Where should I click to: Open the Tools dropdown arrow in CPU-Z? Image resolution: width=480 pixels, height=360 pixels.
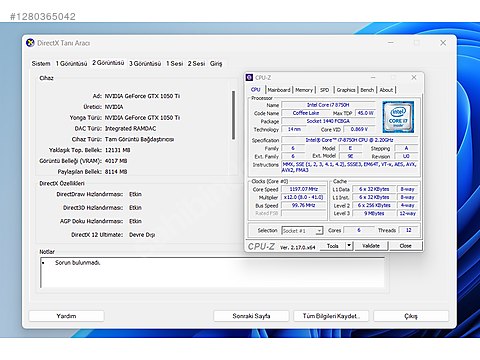click(349, 246)
